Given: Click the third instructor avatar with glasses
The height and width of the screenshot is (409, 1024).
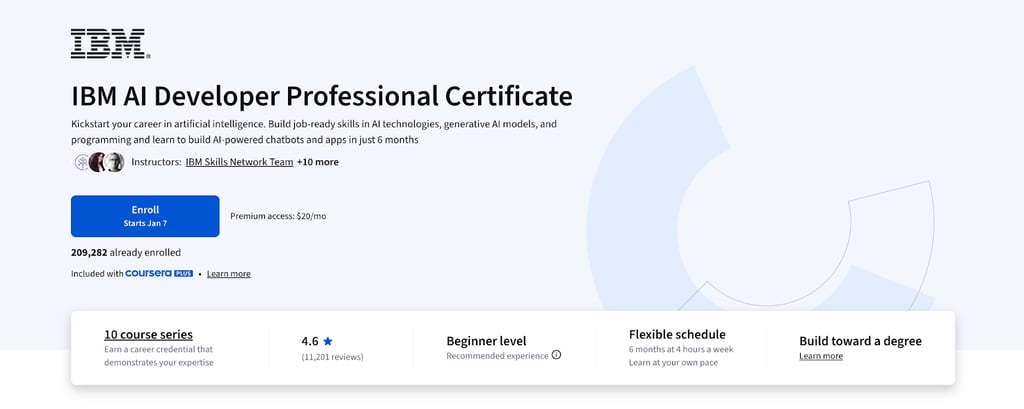Looking at the screenshot, I should pyautogui.click(x=114, y=162).
